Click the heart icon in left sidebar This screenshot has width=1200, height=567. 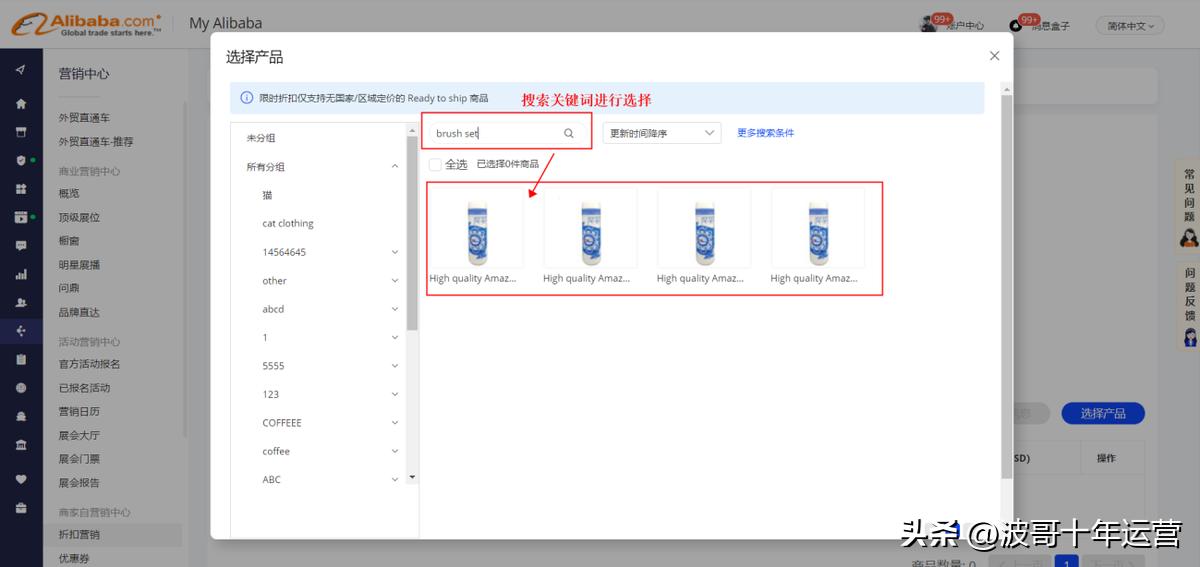21,479
